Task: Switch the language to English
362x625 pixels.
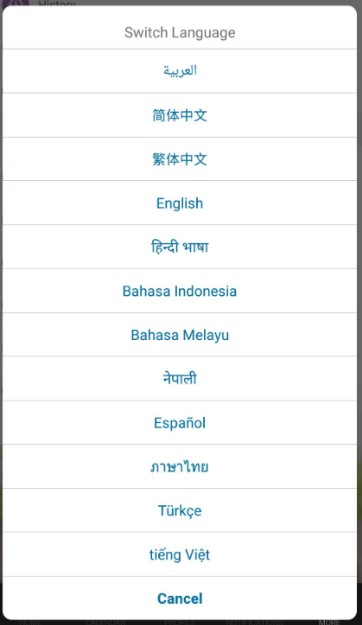Action: tap(180, 203)
